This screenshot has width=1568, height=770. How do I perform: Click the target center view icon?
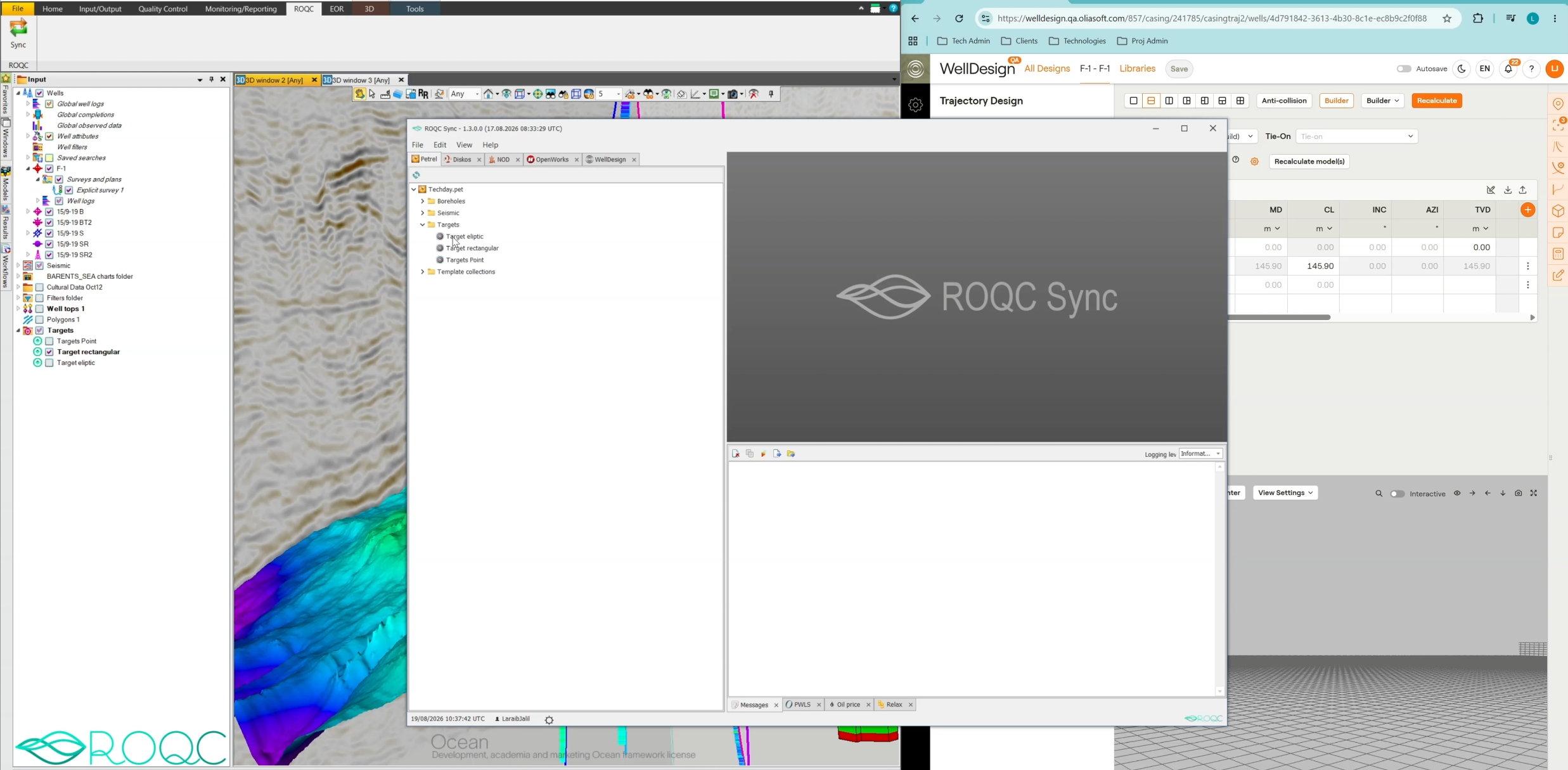click(537, 94)
